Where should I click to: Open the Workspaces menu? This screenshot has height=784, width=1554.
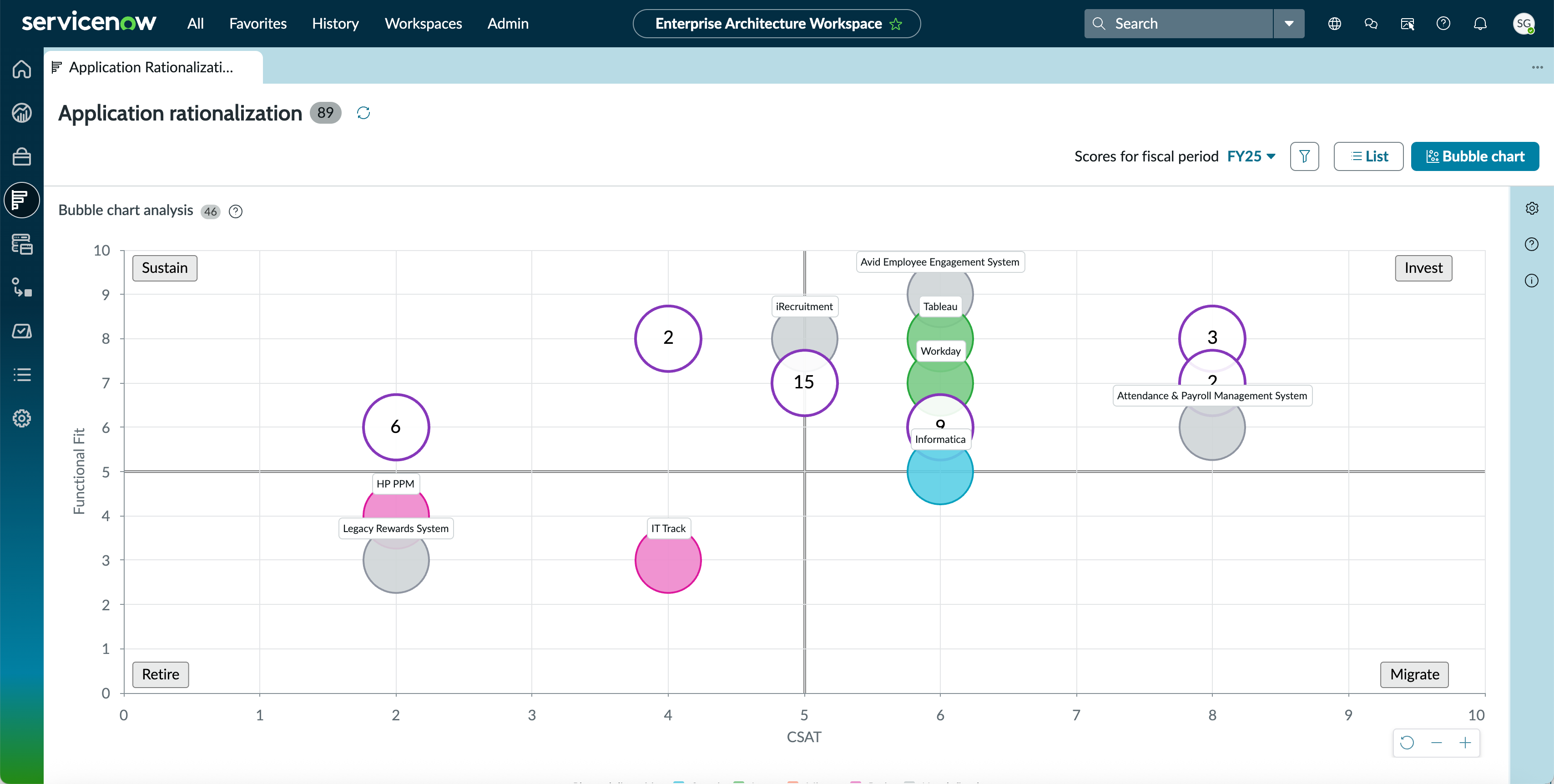point(424,24)
